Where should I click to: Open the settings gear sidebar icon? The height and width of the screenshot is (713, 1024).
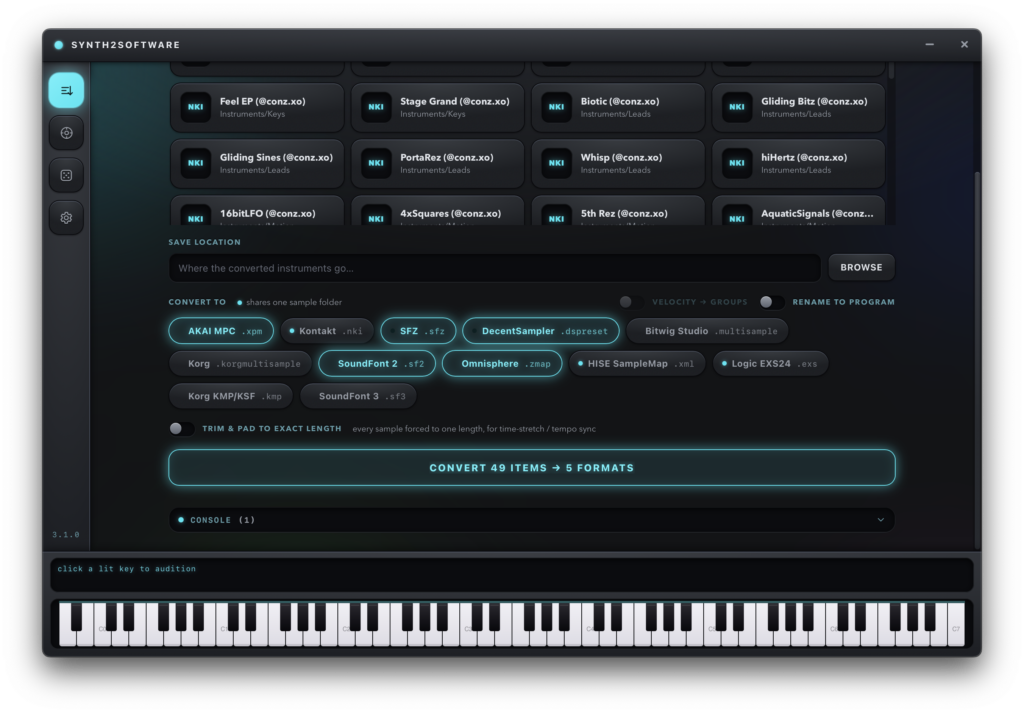(x=66, y=217)
